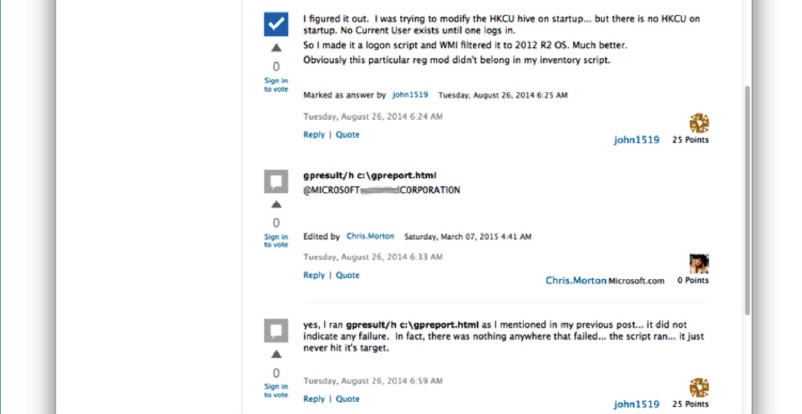Click speech bubble icon on gpresult reply
Viewport: 802px width, 414px height.
coord(276,181)
